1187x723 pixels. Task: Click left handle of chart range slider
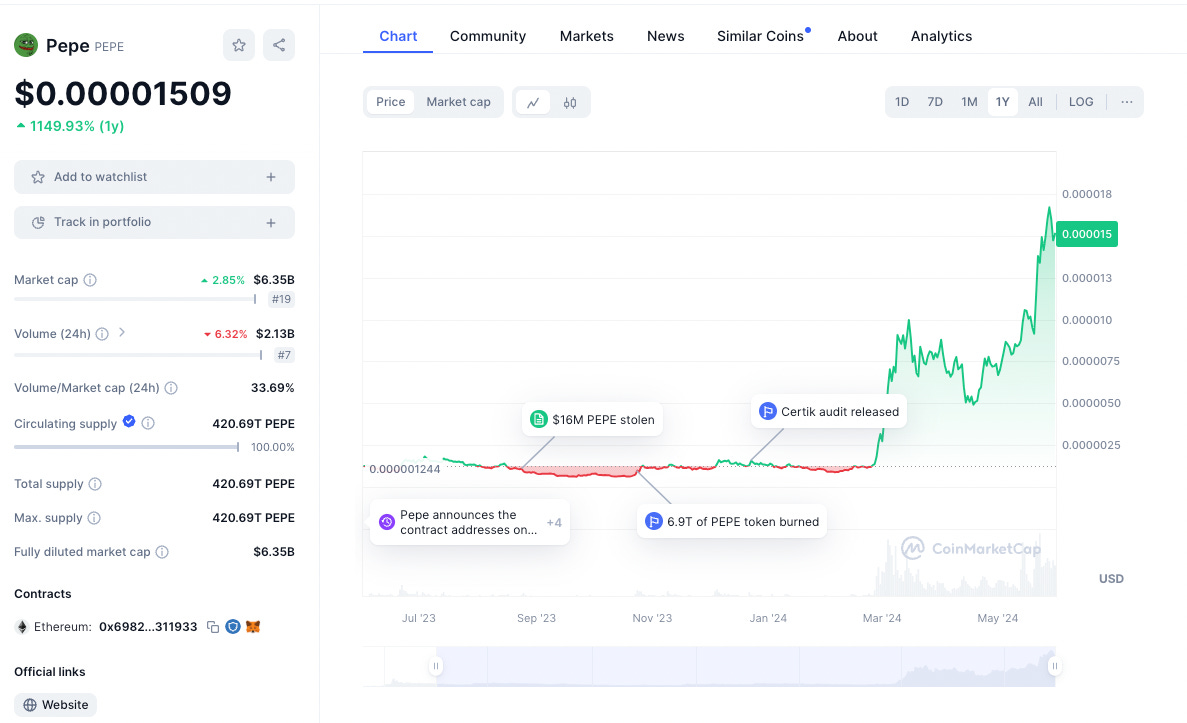436,666
